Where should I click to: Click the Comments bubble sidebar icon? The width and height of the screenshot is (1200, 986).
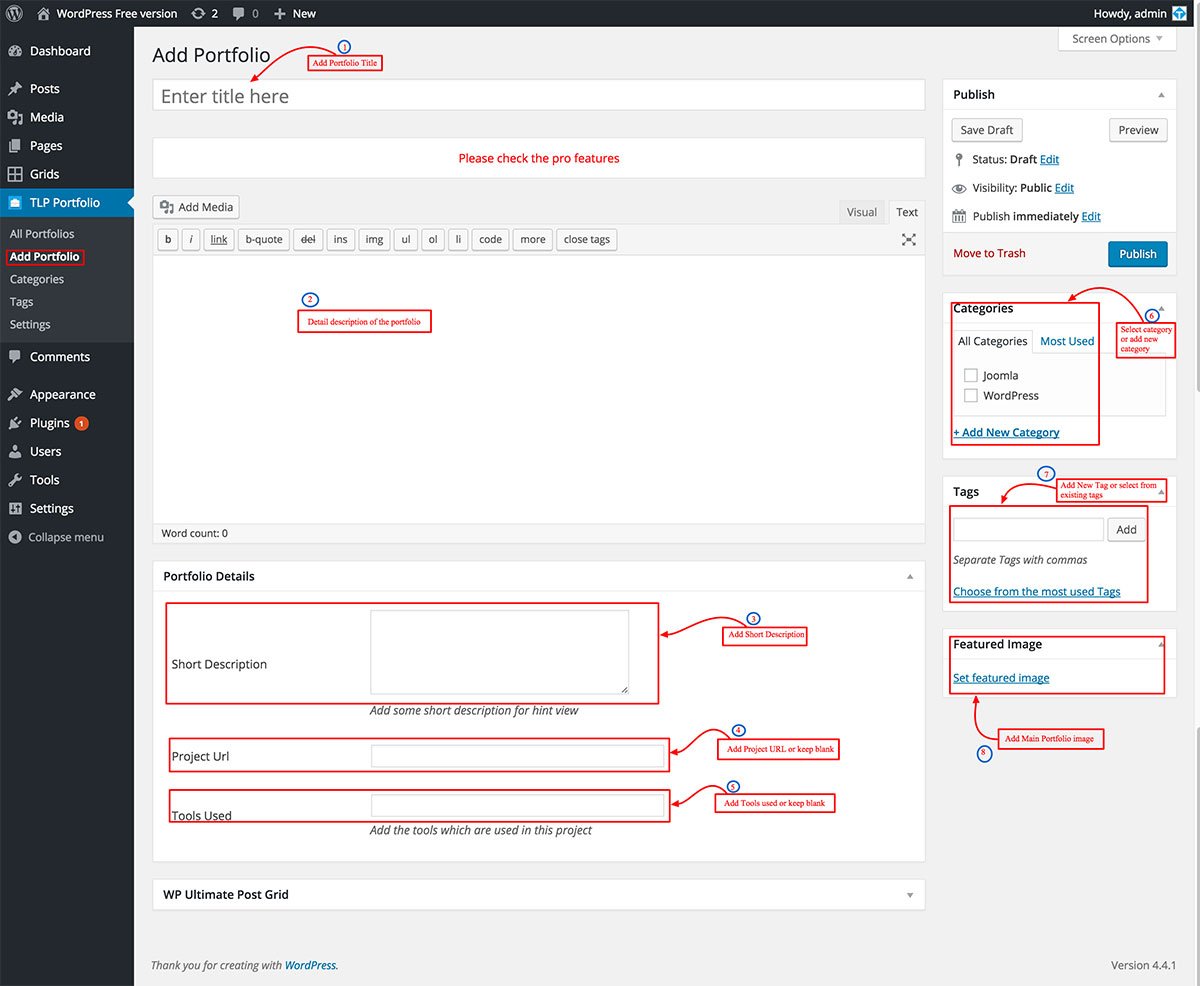click(x=15, y=357)
